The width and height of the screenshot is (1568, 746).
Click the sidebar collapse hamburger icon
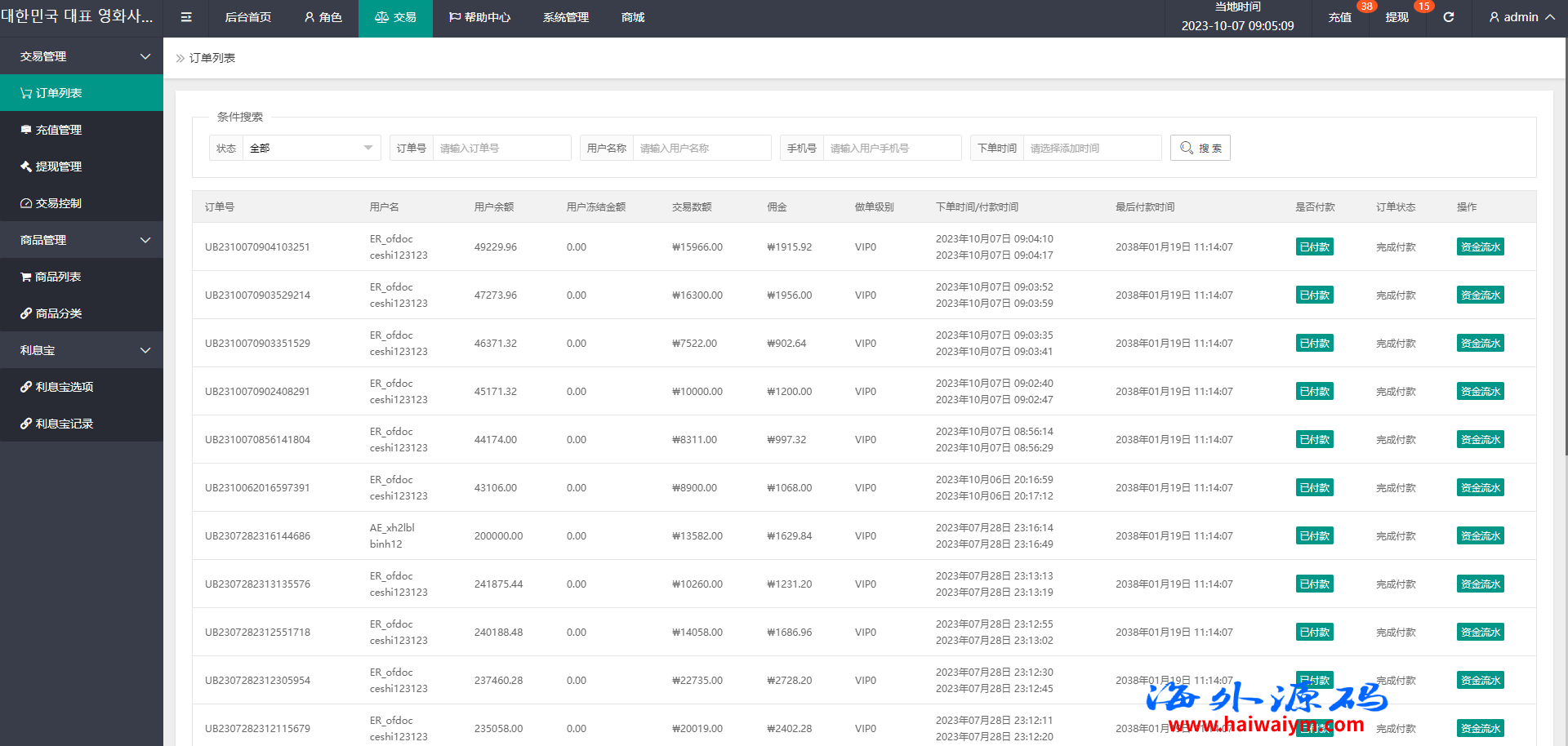point(186,17)
